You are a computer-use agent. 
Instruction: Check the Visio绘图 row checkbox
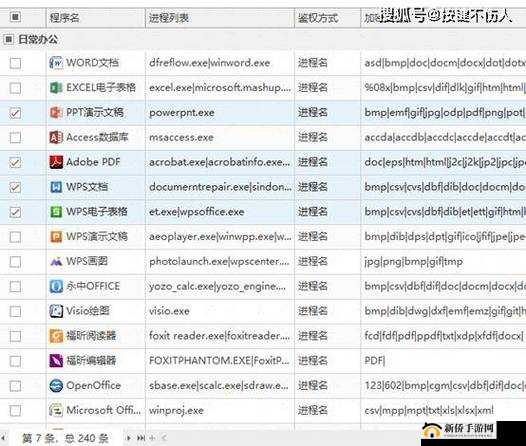point(15,312)
